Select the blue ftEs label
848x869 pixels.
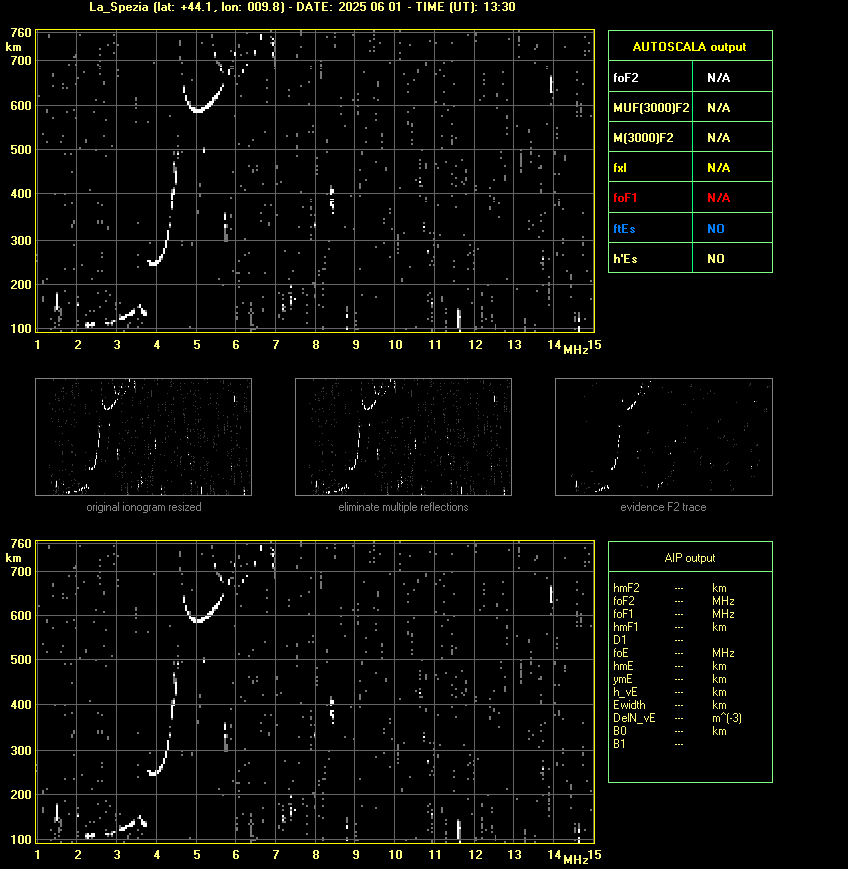624,228
